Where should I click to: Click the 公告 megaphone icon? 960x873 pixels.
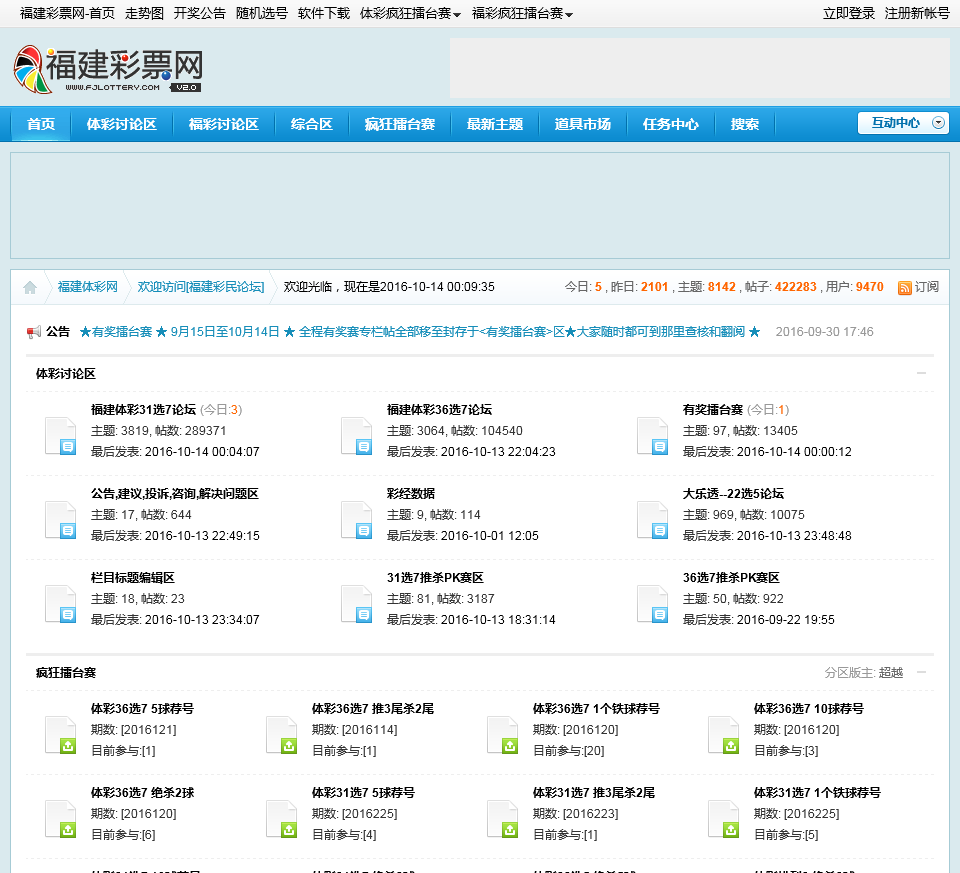[x=34, y=332]
